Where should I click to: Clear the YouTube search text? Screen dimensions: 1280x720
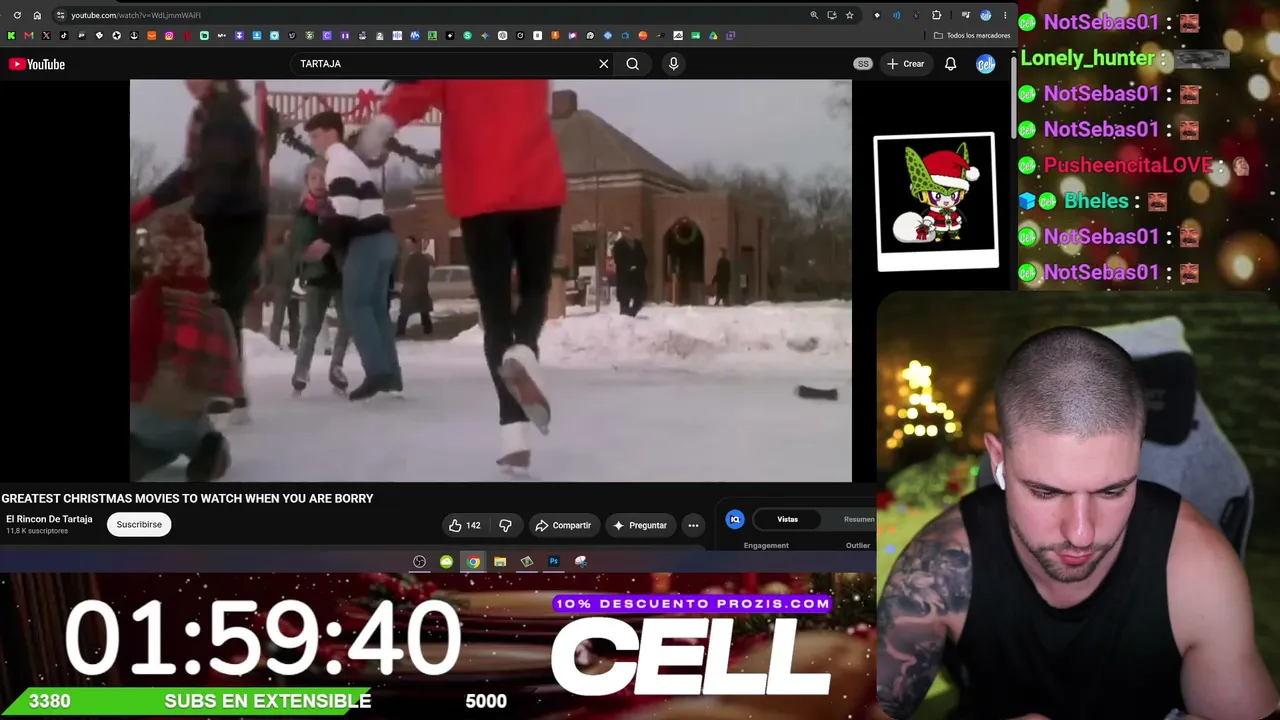[x=604, y=64]
